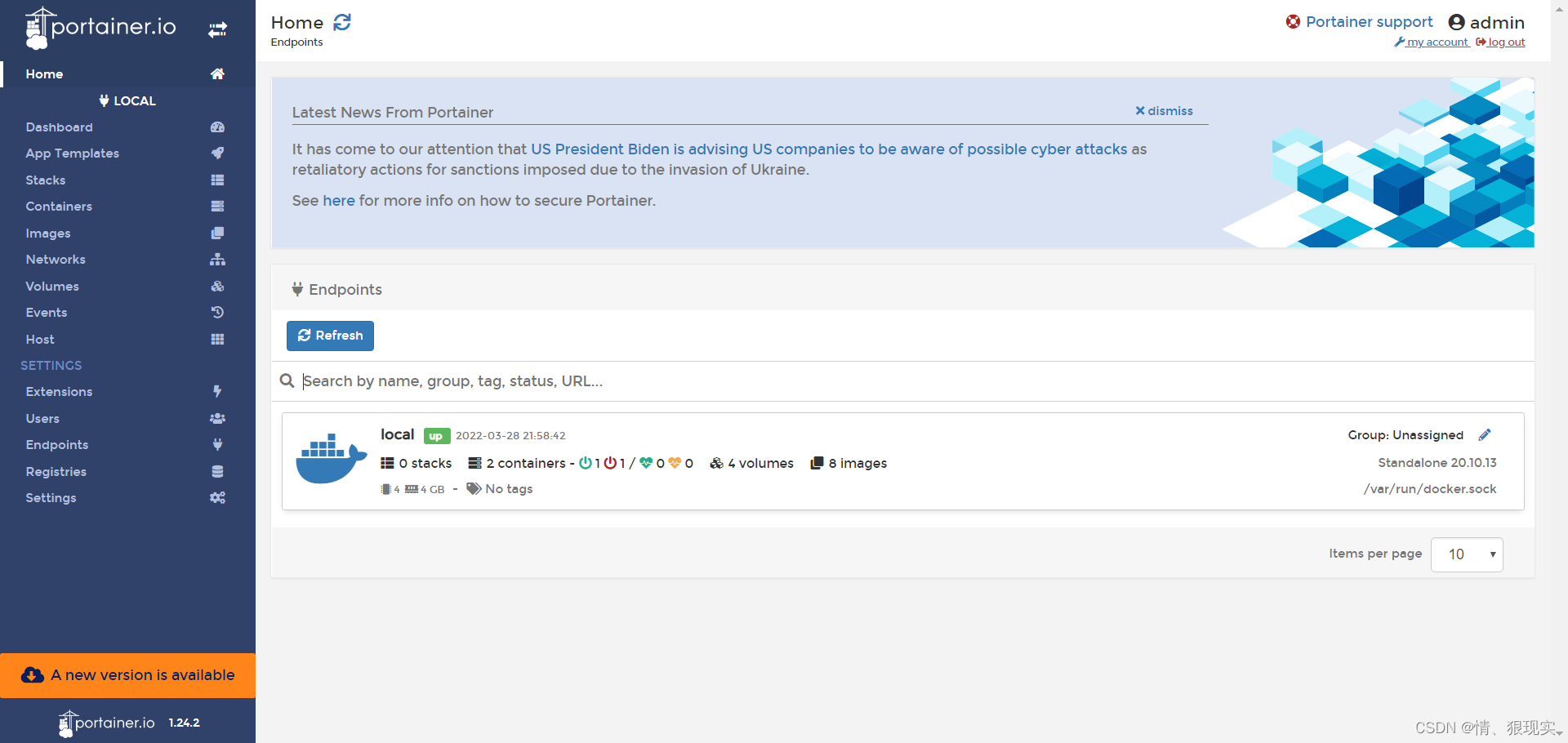This screenshot has width=1568, height=743.
Task: Click the Refresh button
Action: click(x=330, y=336)
